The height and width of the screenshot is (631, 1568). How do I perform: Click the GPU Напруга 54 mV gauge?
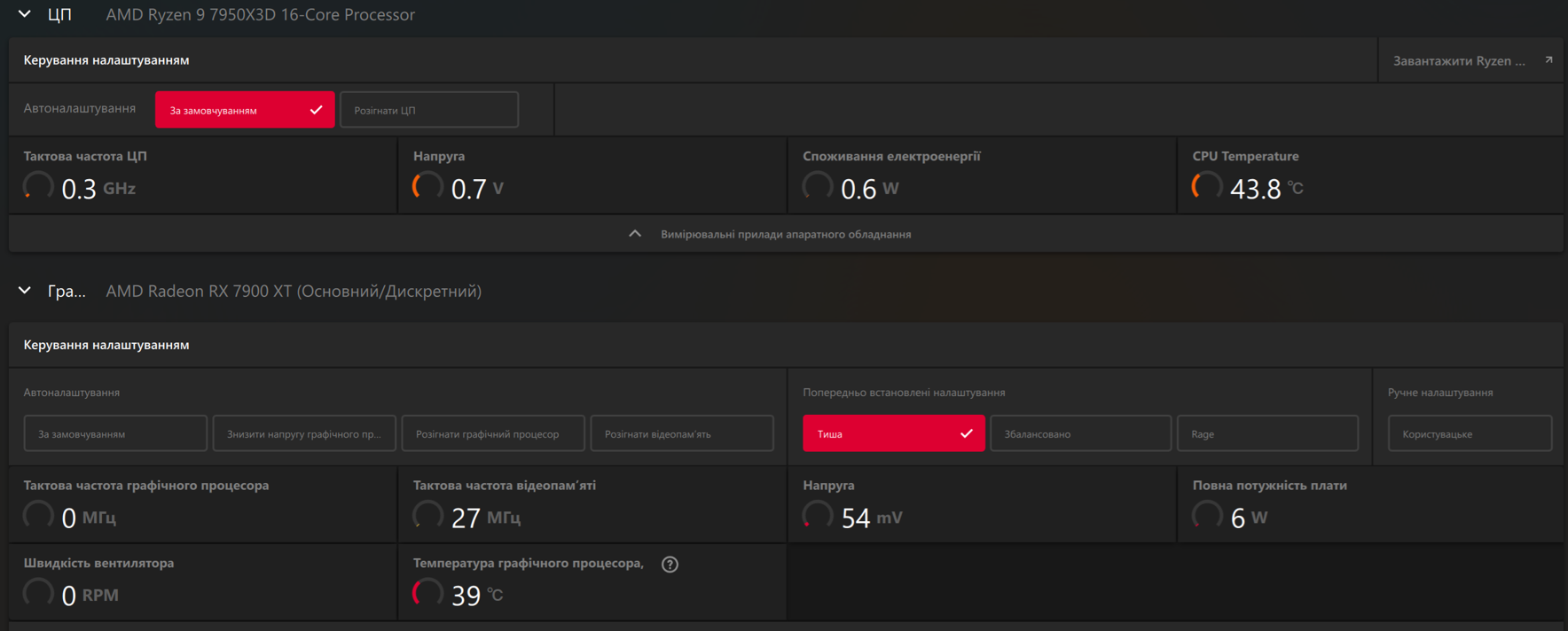click(818, 516)
